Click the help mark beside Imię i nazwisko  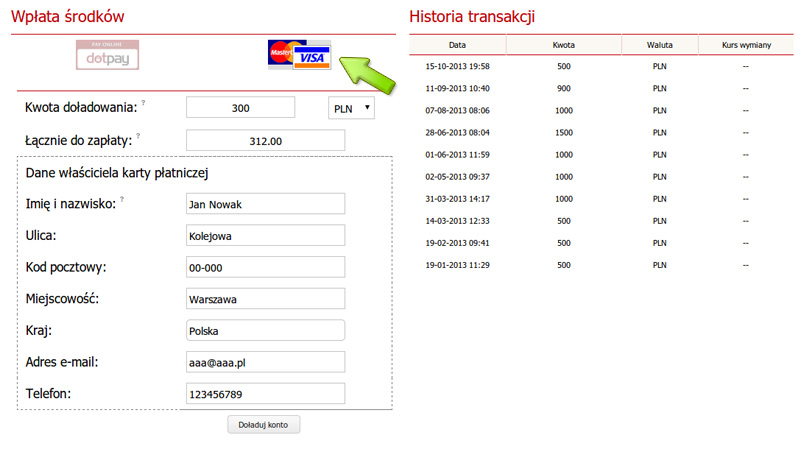pos(122,200)
